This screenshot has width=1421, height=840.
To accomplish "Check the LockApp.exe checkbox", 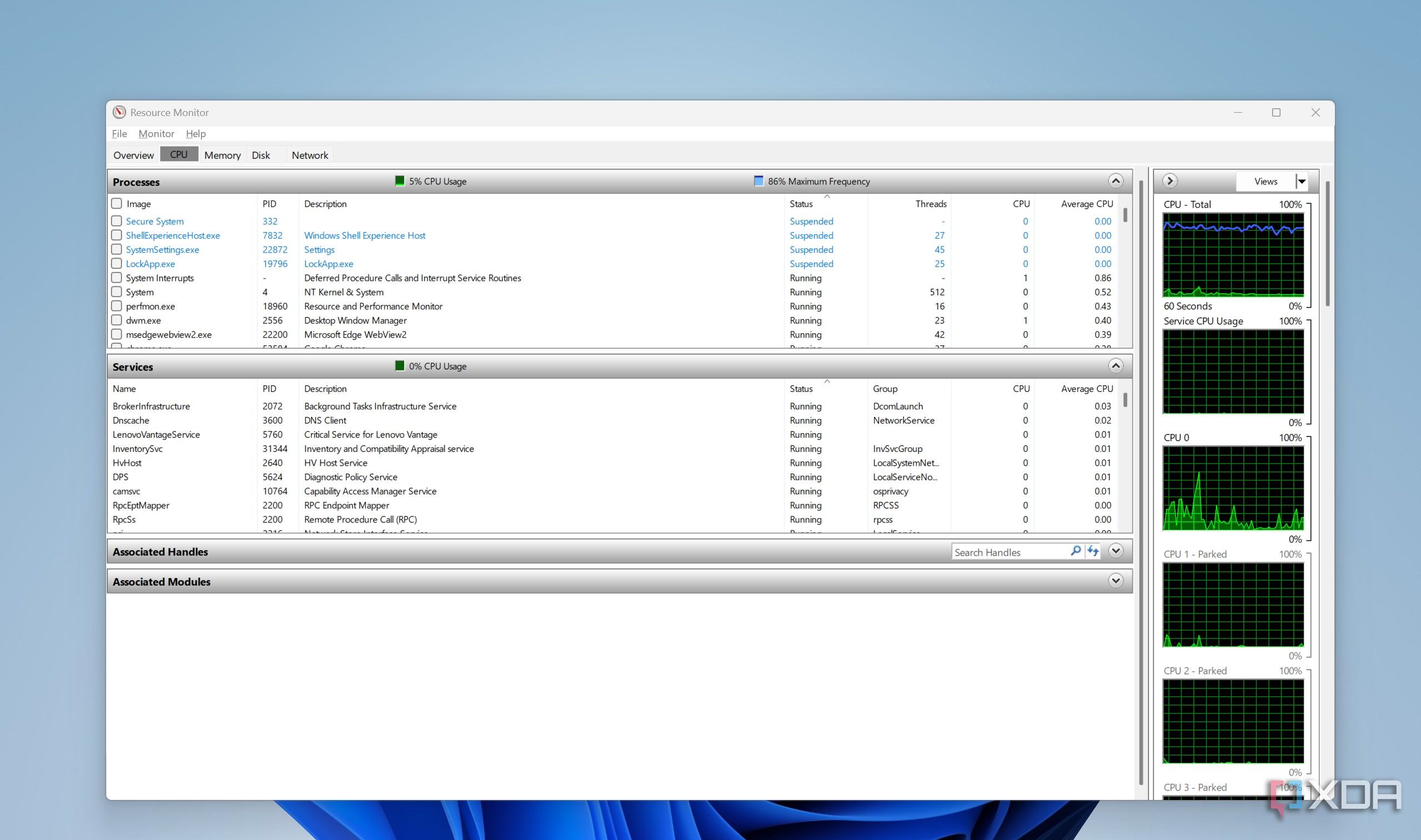I will (117, 263).
